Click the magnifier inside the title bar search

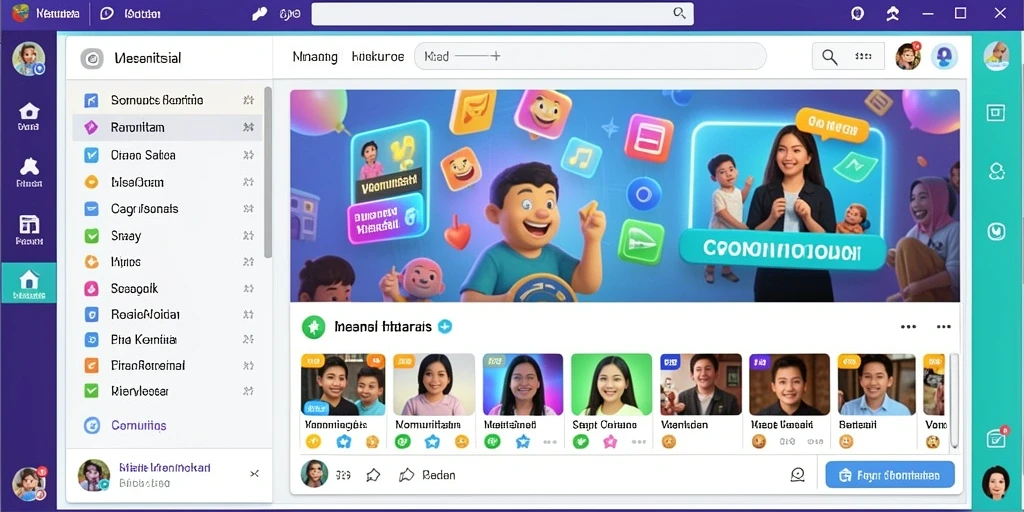coord(679,13)
